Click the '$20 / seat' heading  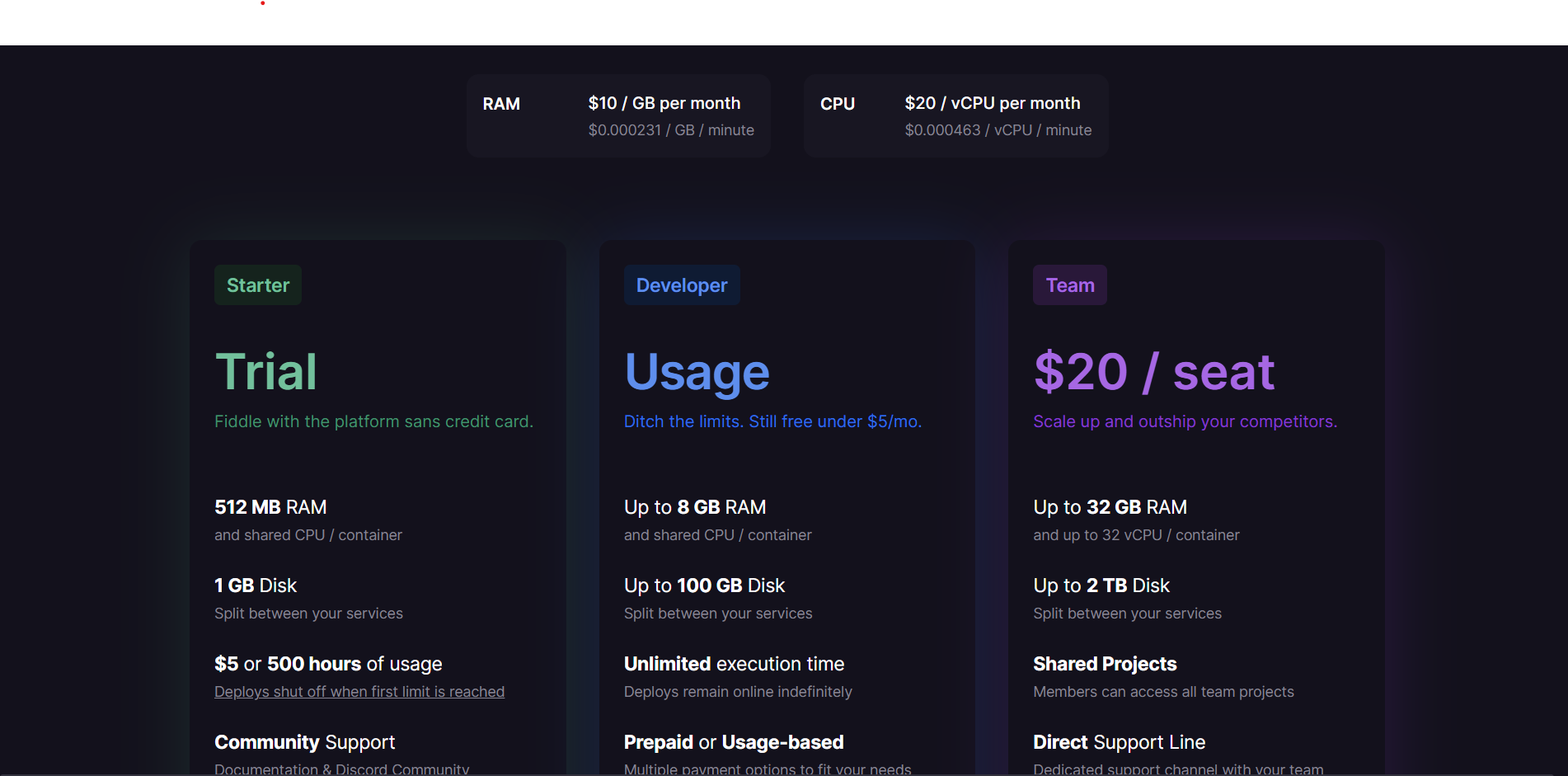[1154, 372]
